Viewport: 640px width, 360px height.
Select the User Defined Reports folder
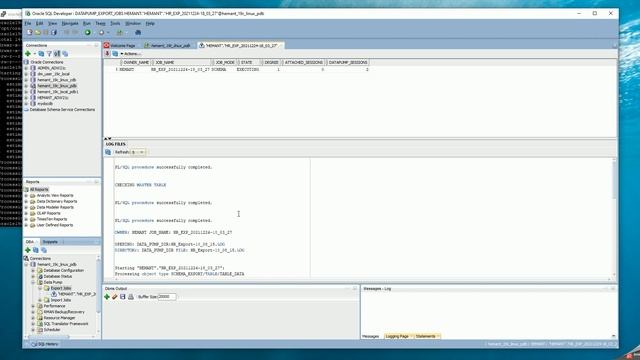(55, 225)
